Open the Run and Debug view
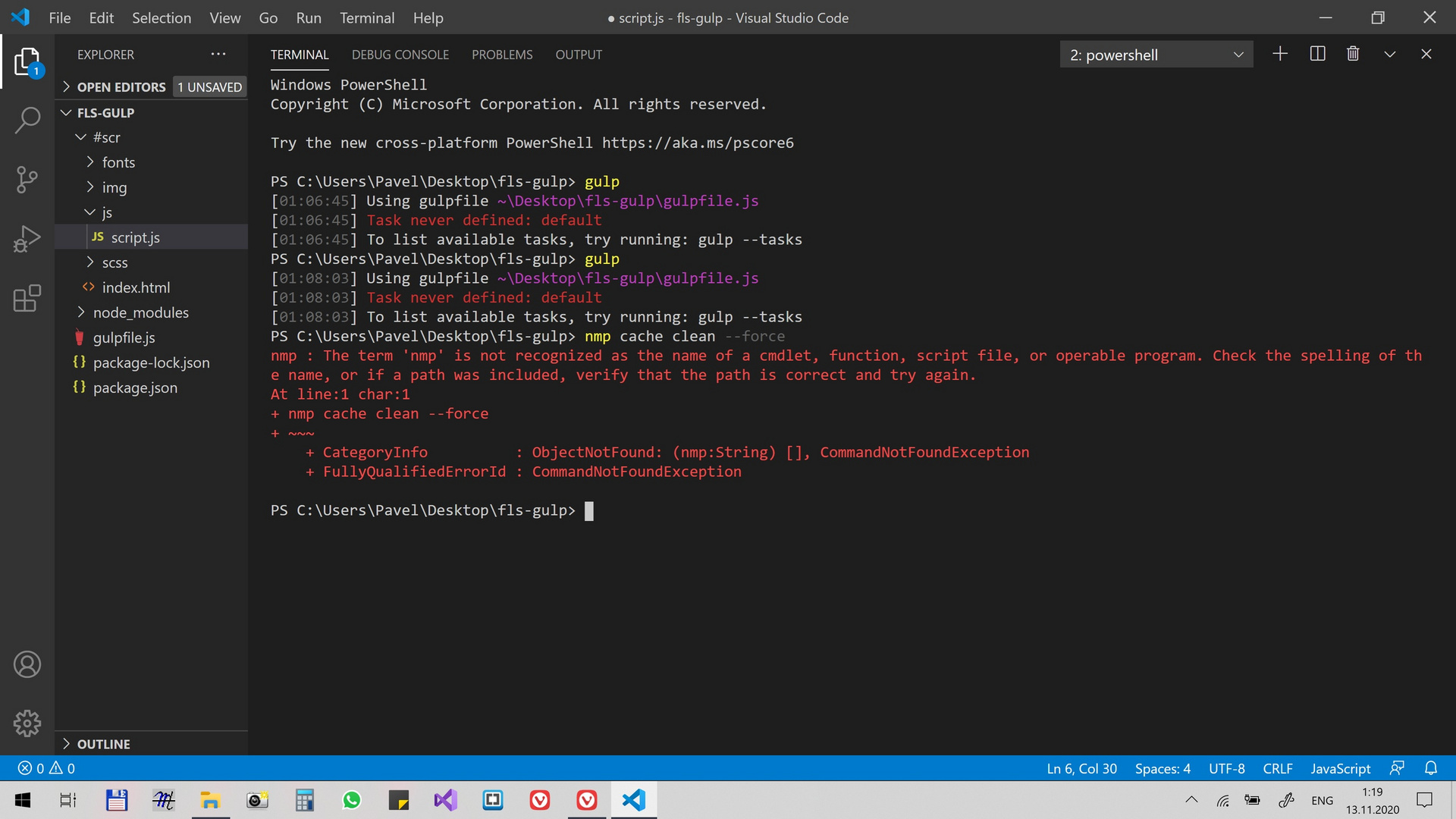The image size is (1456, 819). (x=27, y=239)
